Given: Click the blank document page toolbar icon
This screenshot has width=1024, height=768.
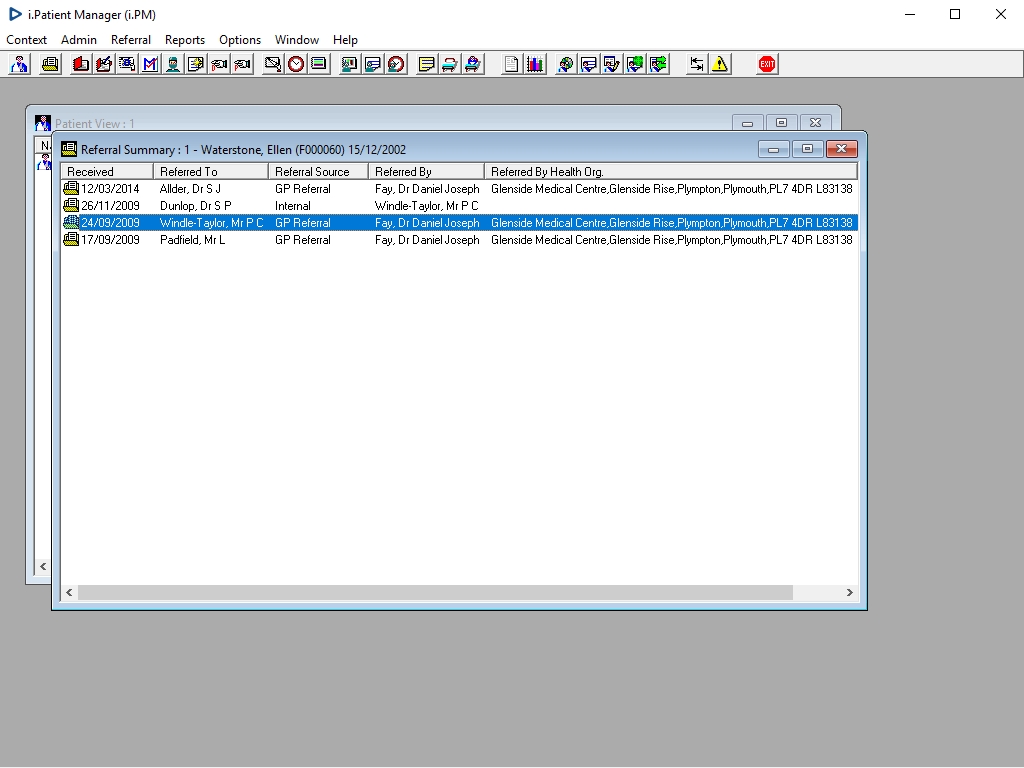Looking at the screenshot, I should click(x=511, y=64).
